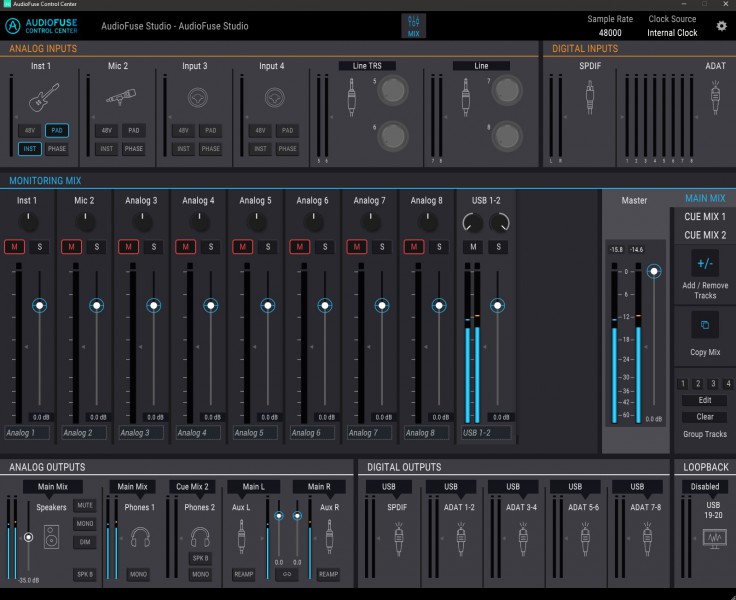Click the Speakers output volume slider handle

pos(29,537)
